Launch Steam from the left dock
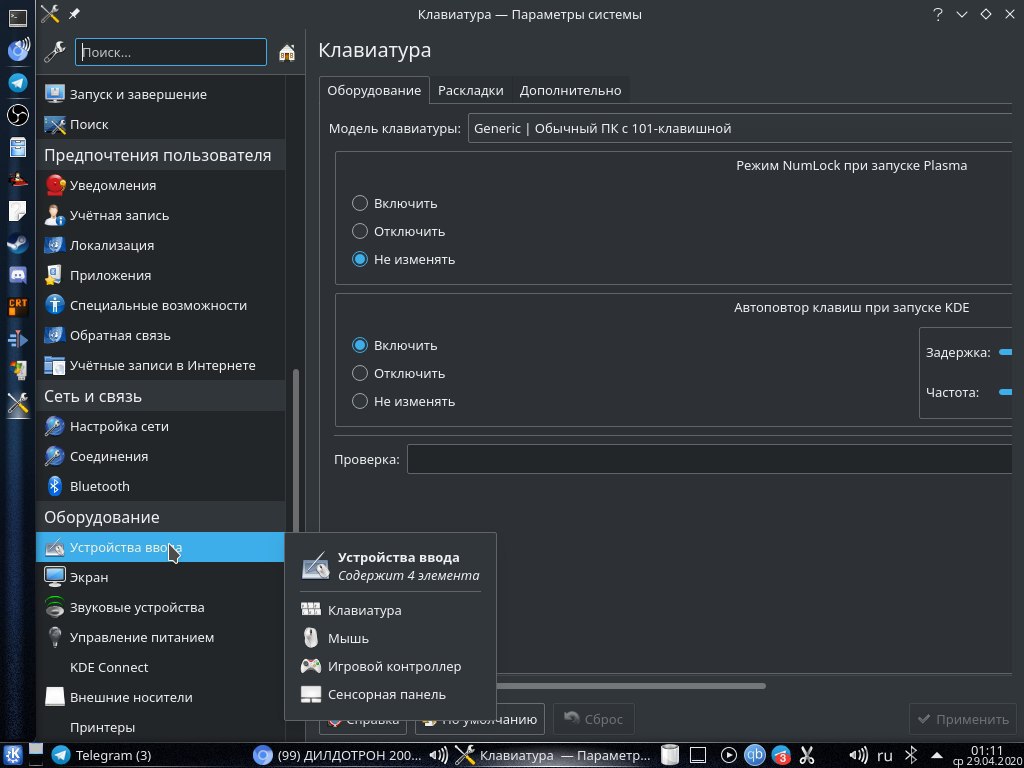Image resolution: width=1024 pixels, height=768 pixels. [x=18, y=243]
